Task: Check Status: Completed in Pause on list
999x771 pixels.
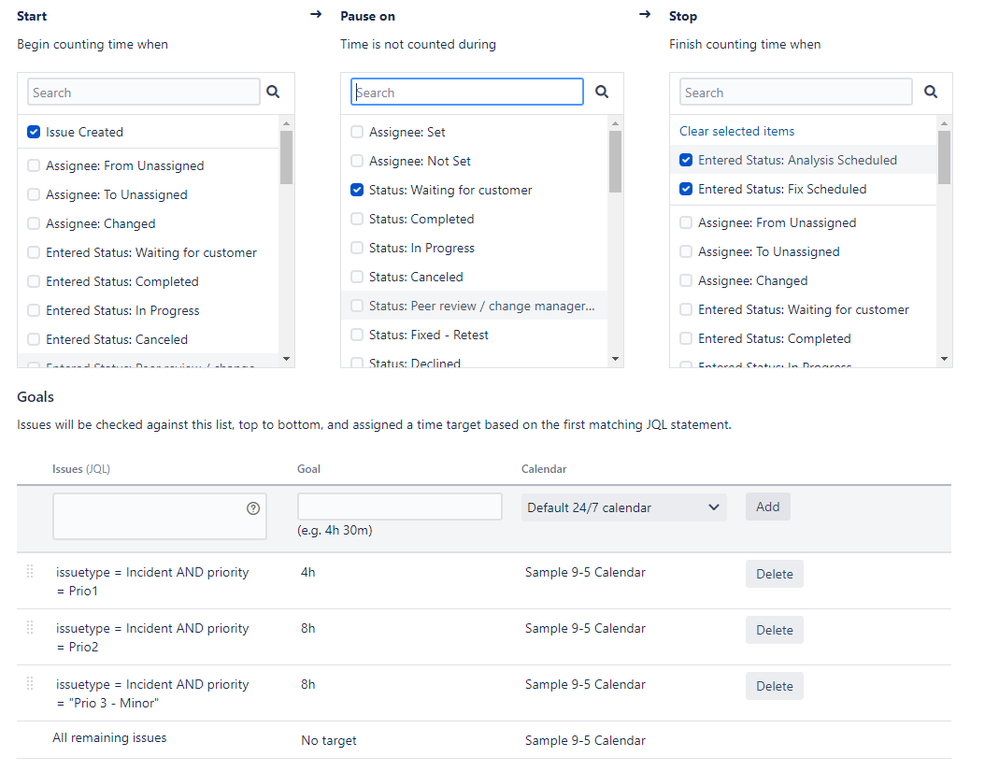Action: (x=357, y=219)
